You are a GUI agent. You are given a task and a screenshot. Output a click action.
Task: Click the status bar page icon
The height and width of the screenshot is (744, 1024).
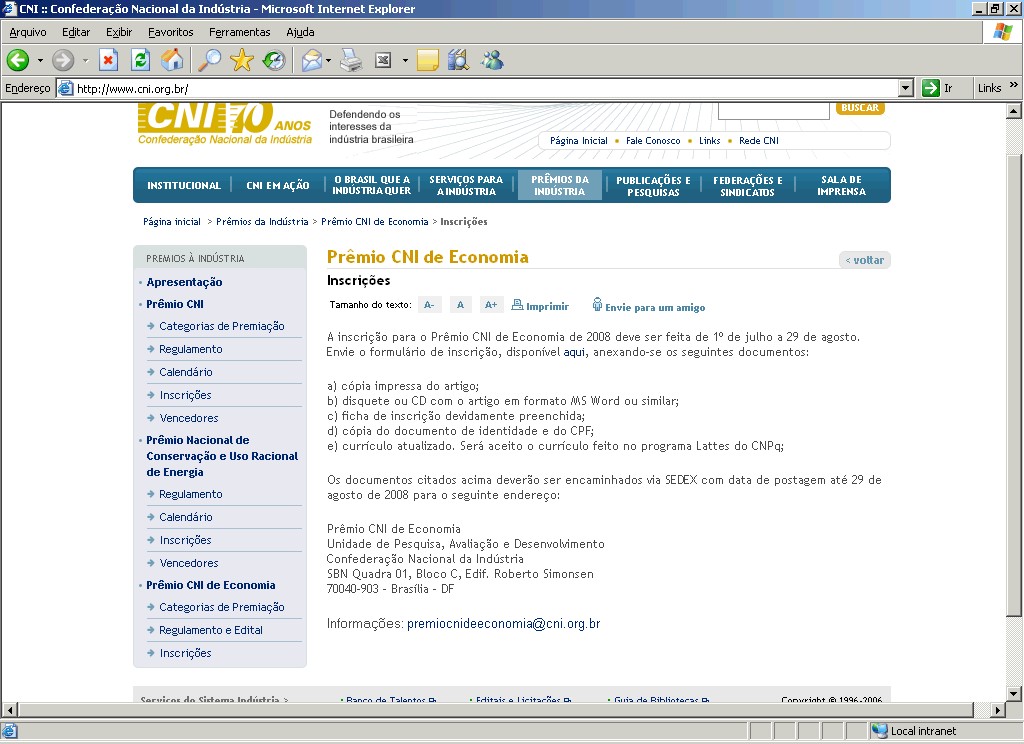pyautogui.click(x=10, y=731)
